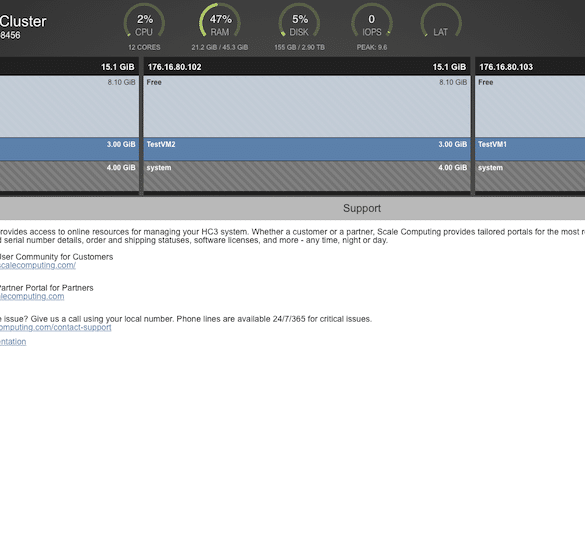
Task: Open the Partner Portal link
Action: tap(32, 296)
